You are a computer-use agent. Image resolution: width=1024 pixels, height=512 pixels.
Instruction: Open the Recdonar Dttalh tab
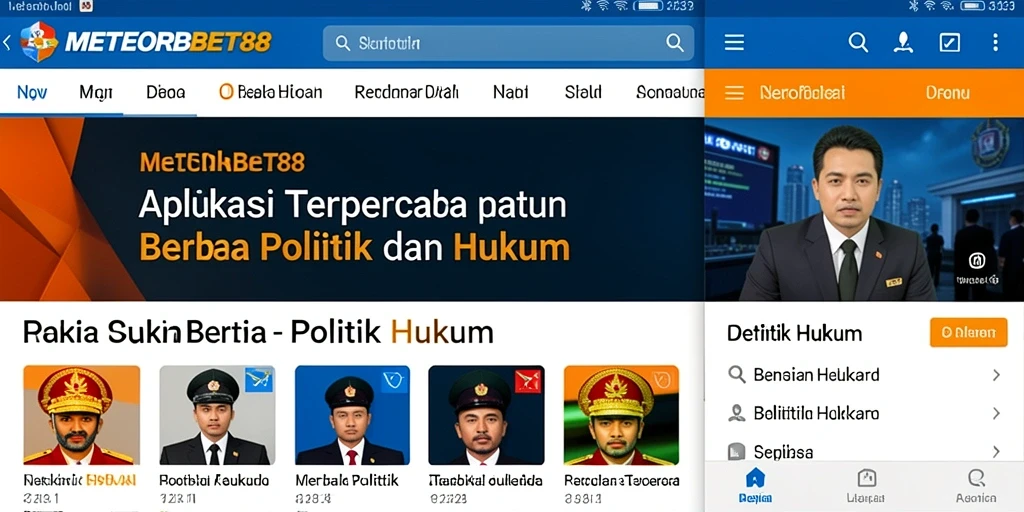[x=406, y=92]
